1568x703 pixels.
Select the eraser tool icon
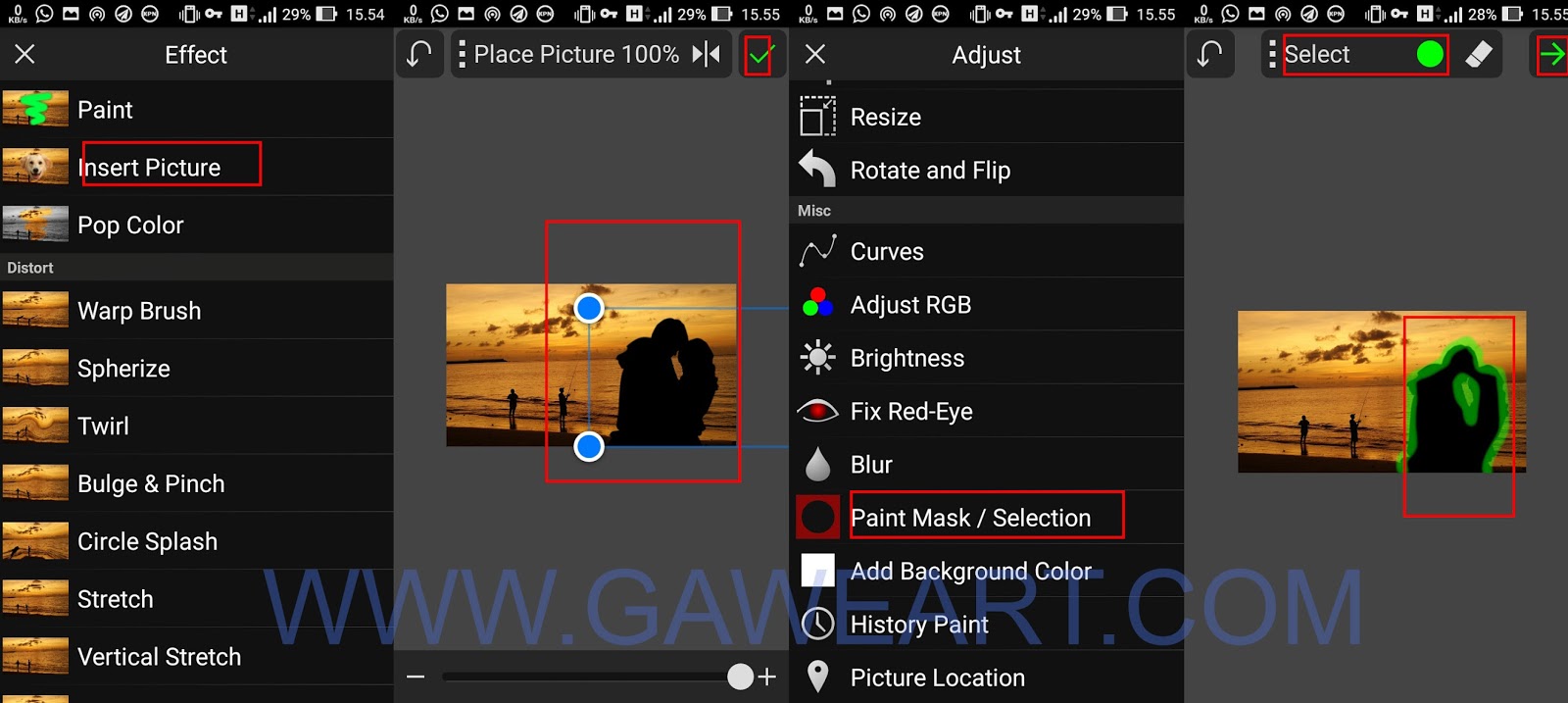(x=1479, y=55)
